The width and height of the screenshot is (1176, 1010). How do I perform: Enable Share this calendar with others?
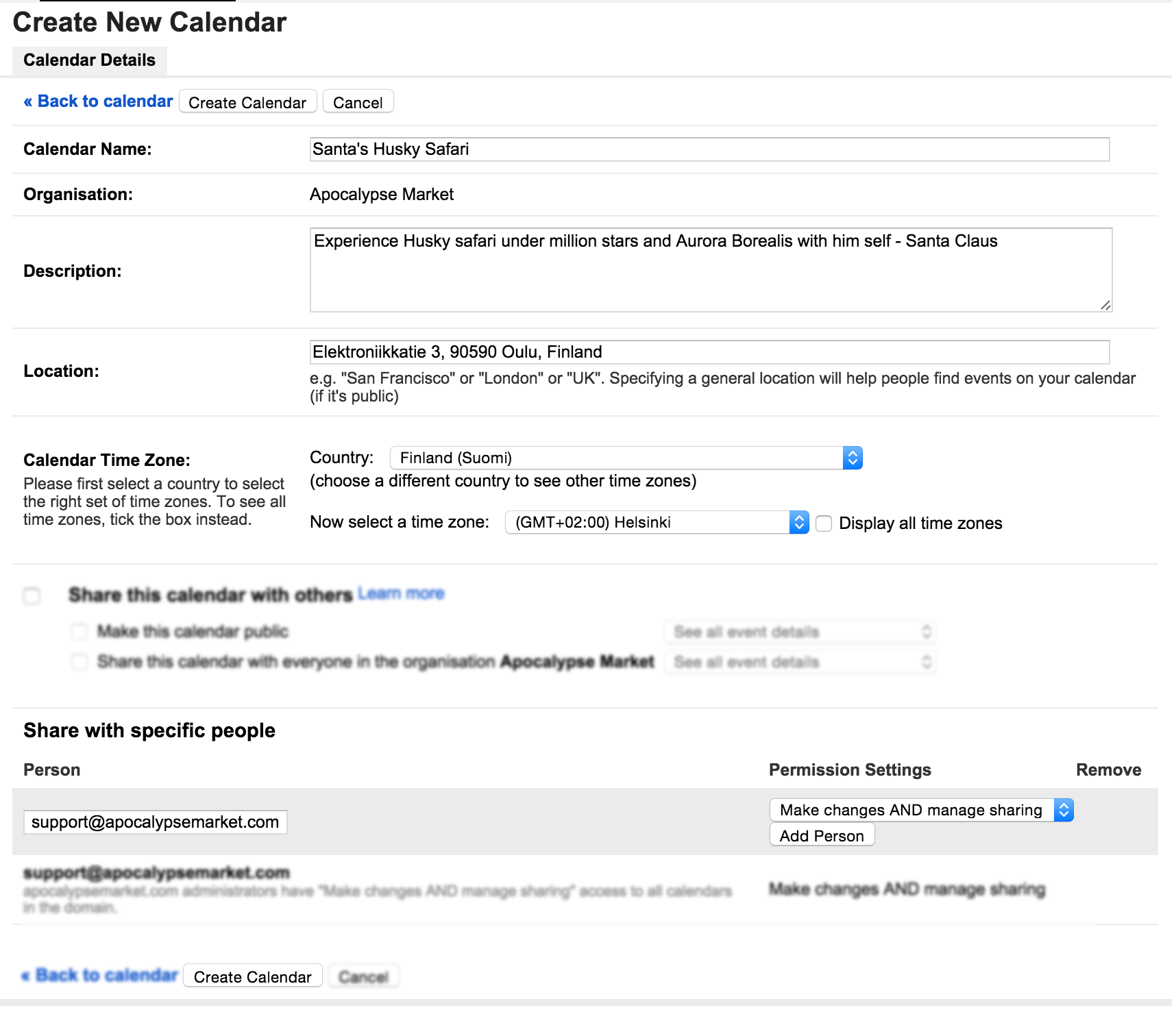point(32,595)
